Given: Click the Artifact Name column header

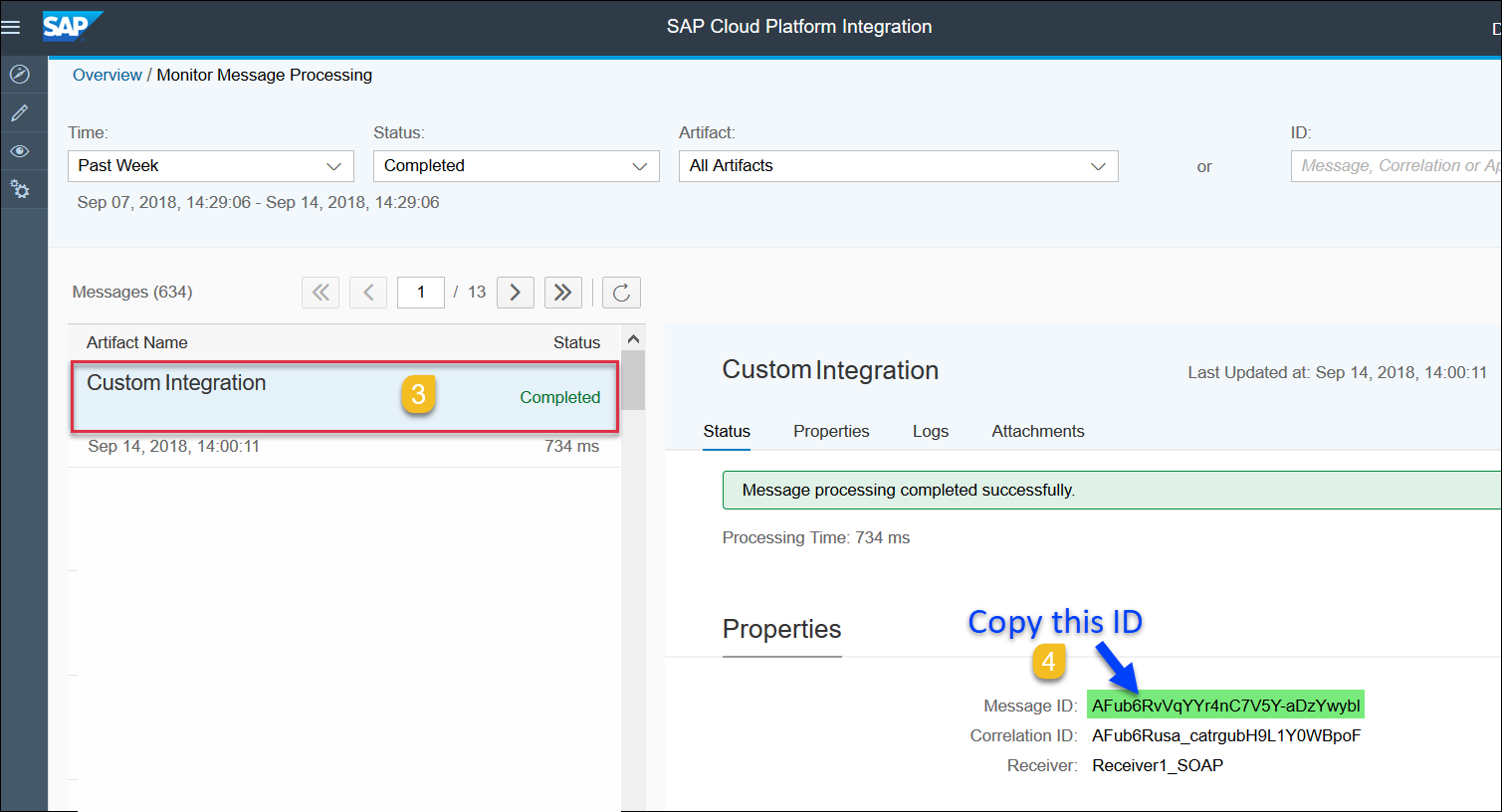Looking at the screenshot, I should tap(137, 342).
